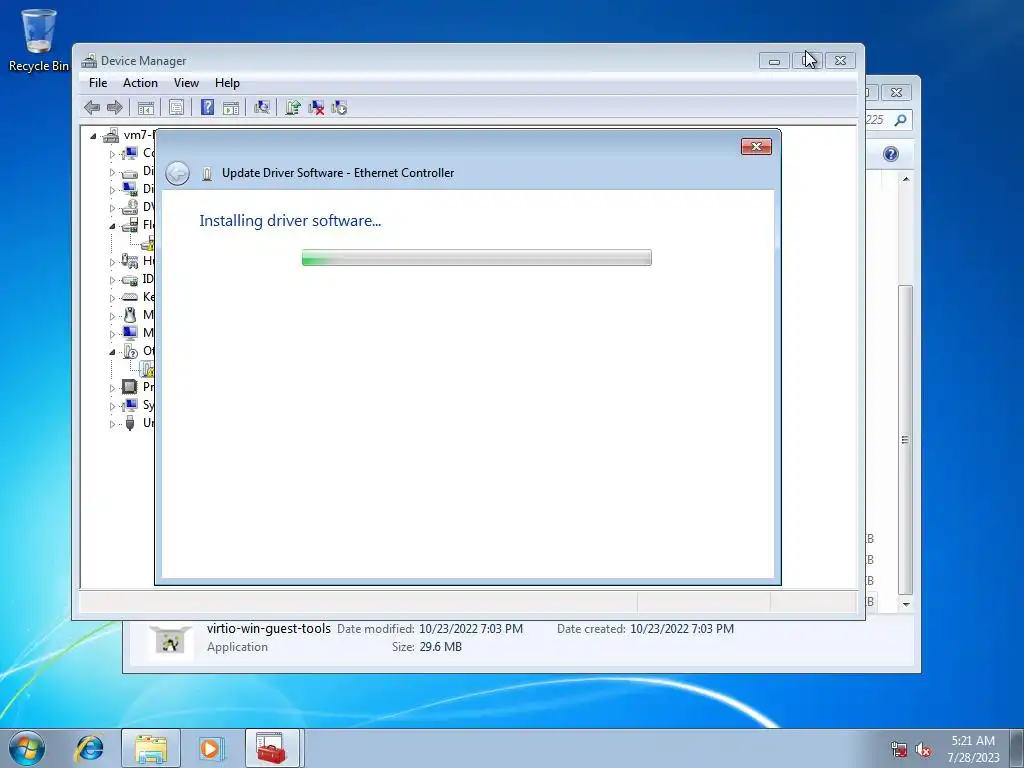This screenshot has height=768, width=1024.
Task: Collapse the Other devices node arrow
Action: 112,351
